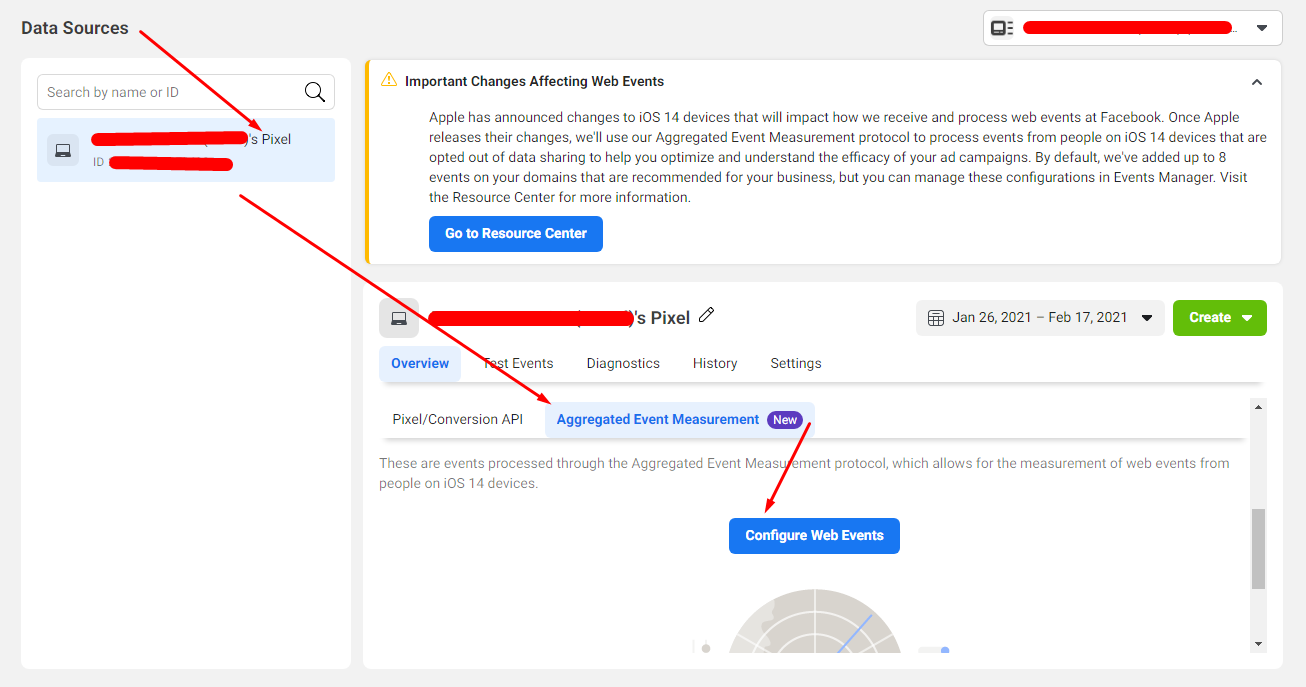Click the calendar icon in the date range picker
Viewport: 1306px width, 687px height.
tap(936, 318)
